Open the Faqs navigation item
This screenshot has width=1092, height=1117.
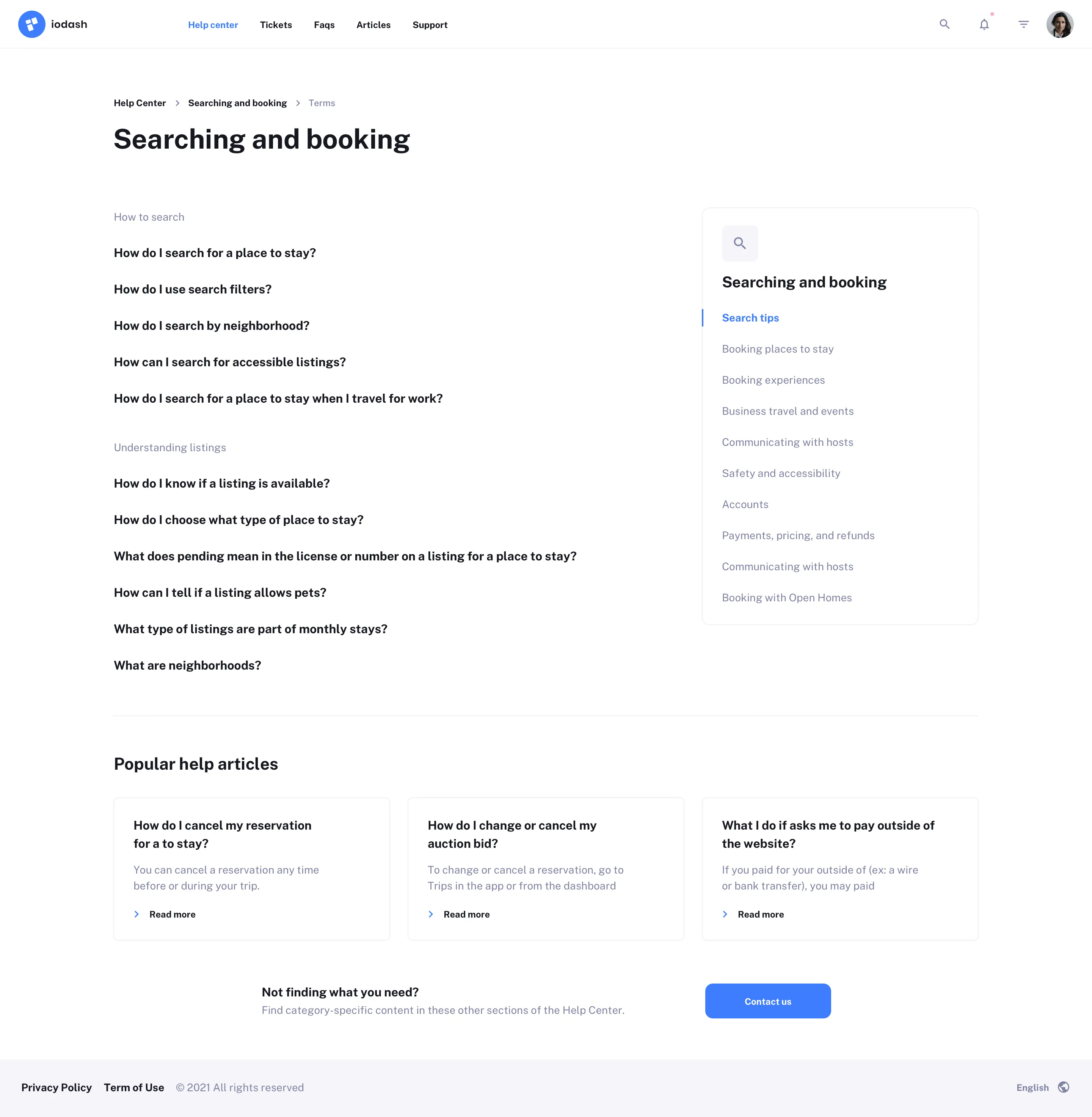click(x=324, y=25)
